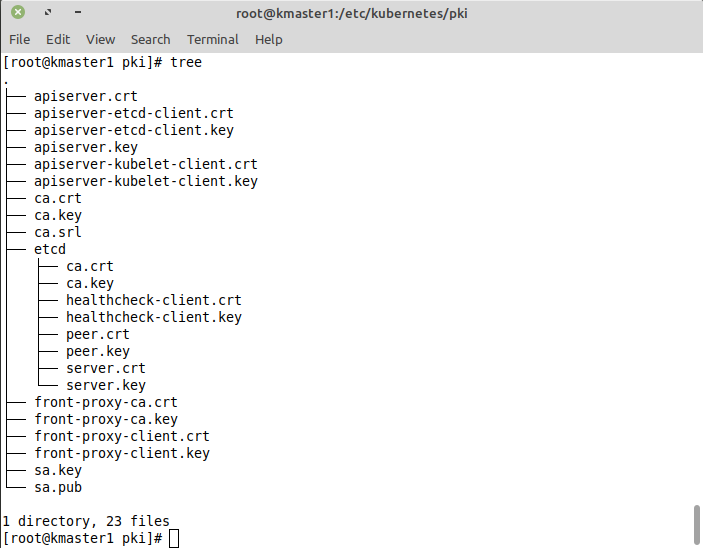703x548 pixels.
Task: Click sa.pub at the tree bottom
Action: click(58, 487)
